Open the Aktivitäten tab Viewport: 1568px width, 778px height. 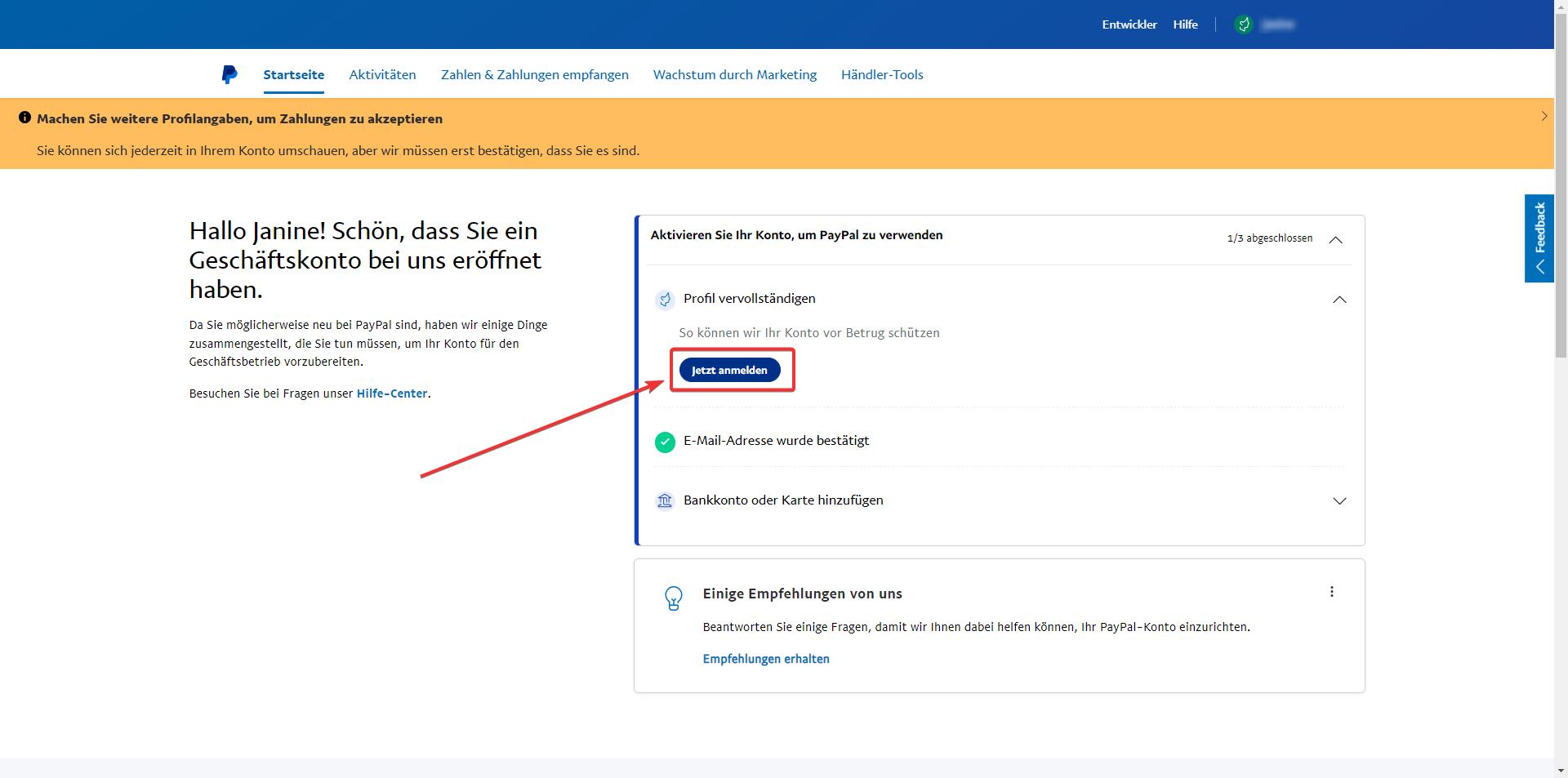[382, 74]
